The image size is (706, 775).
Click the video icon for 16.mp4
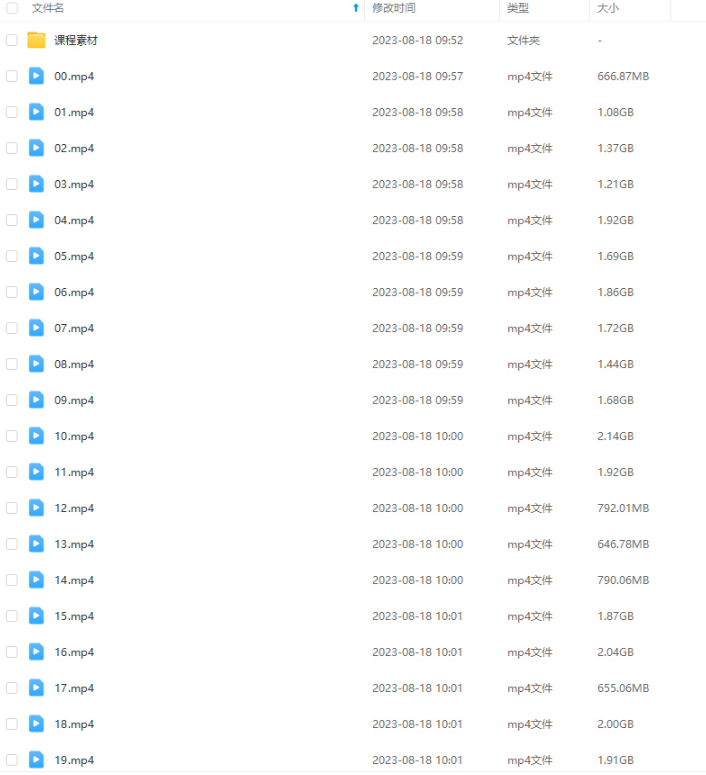(x=36, y=652)
